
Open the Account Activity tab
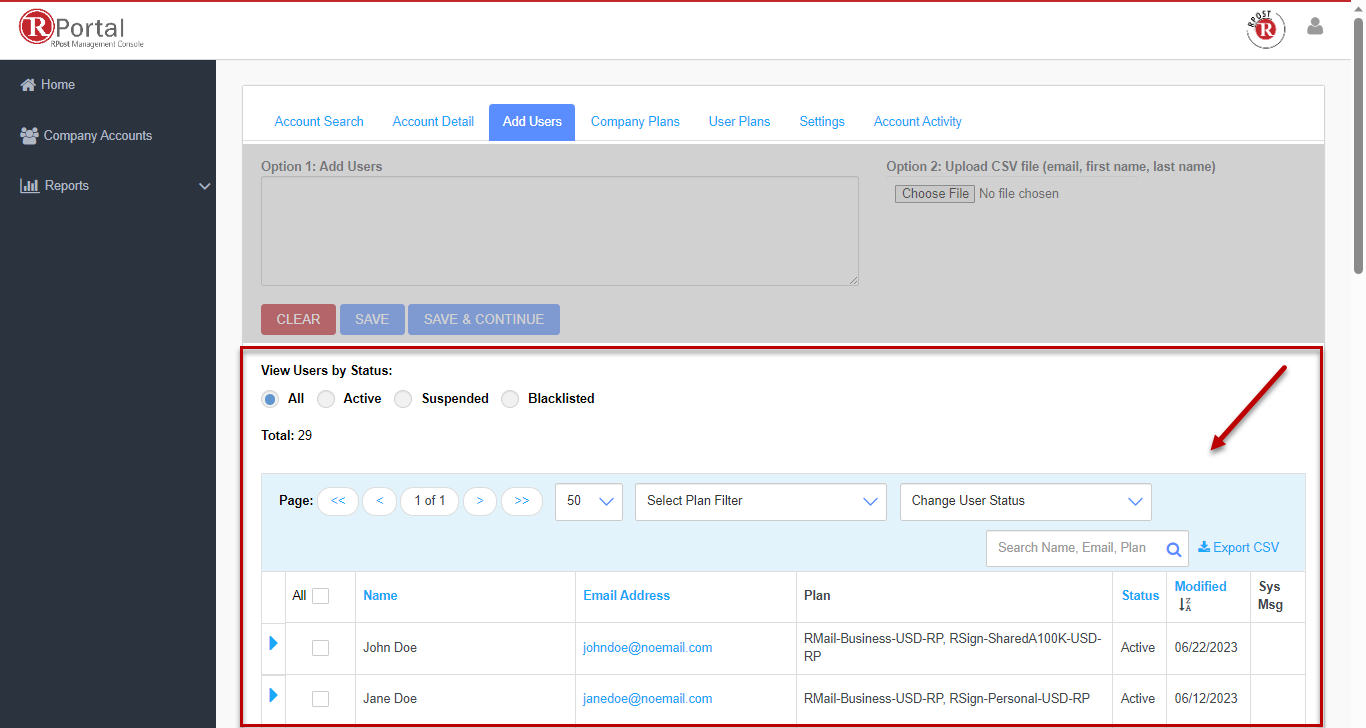(917, 122)
